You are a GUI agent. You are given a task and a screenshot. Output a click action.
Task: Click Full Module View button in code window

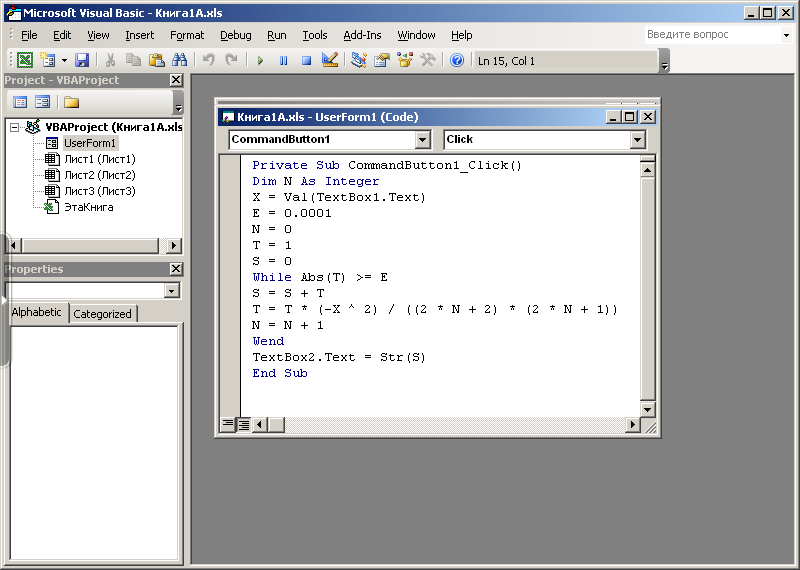click(244, 424)
